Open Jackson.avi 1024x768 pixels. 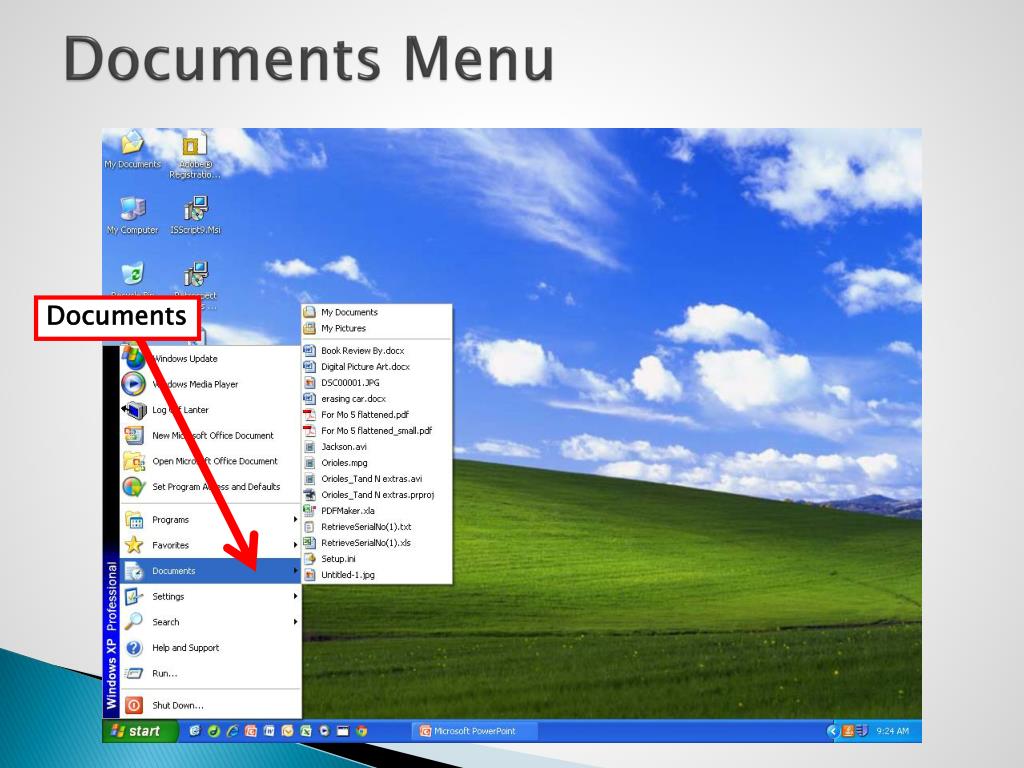click(377, 447)
